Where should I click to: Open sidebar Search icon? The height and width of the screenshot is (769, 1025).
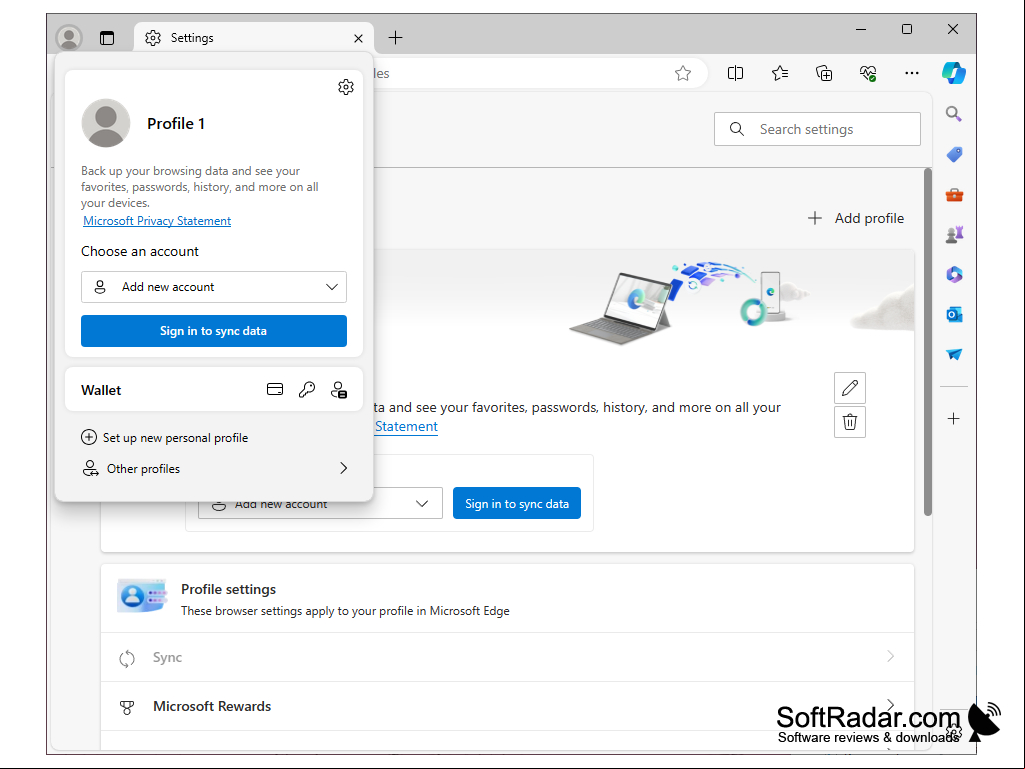(954, 114)
